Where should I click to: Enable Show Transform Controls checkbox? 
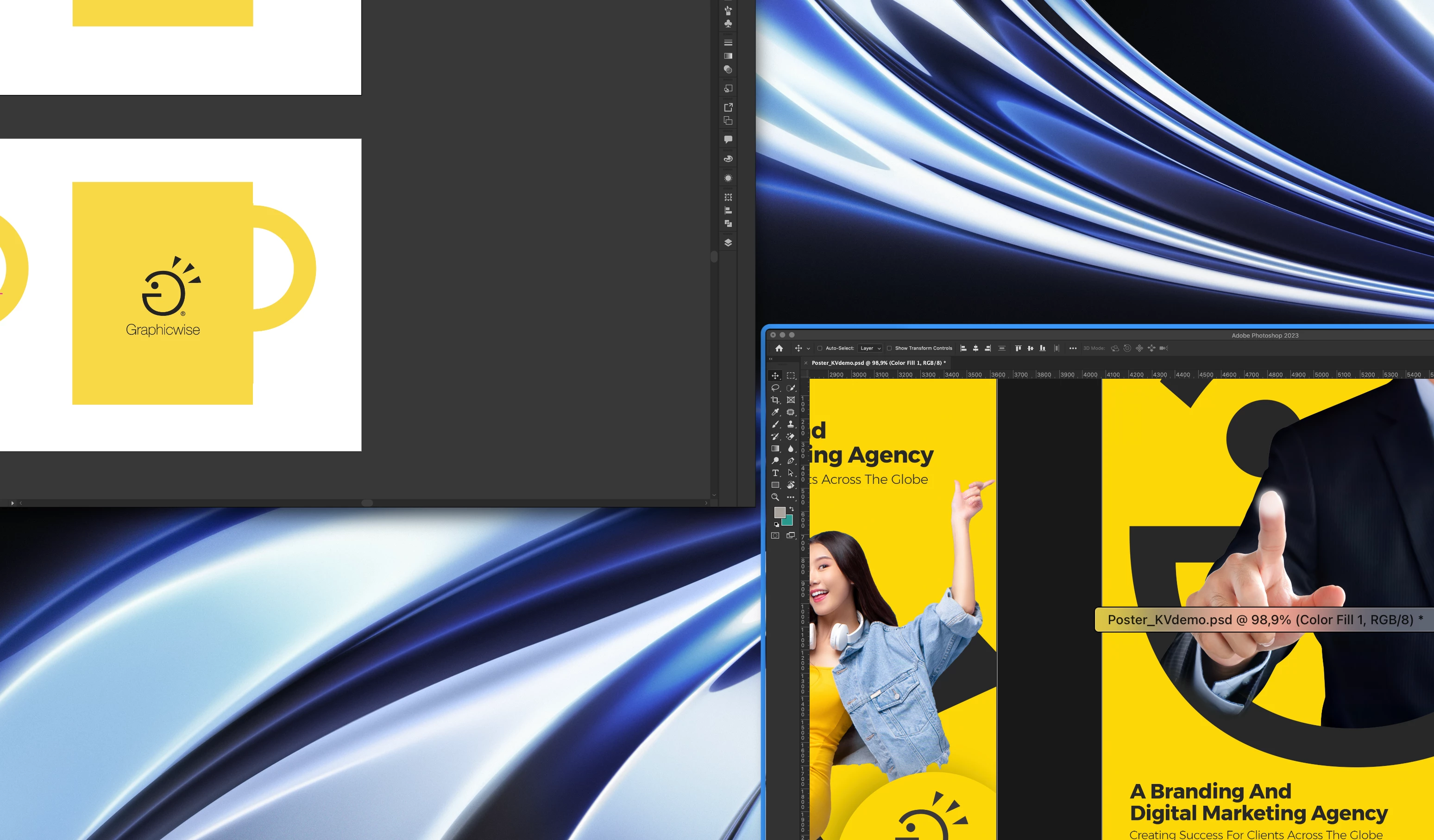coord(889,348)
